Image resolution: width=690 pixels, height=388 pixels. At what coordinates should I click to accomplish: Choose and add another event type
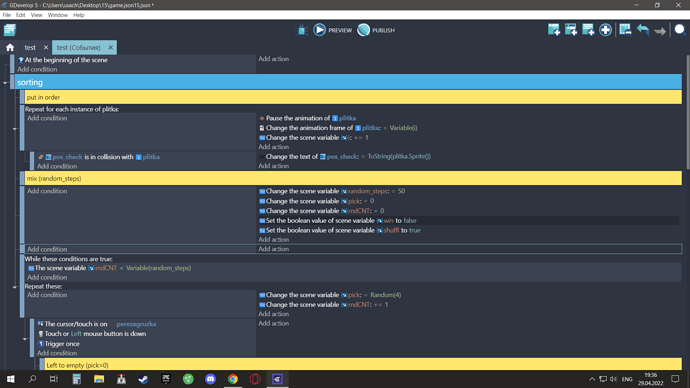605,30
